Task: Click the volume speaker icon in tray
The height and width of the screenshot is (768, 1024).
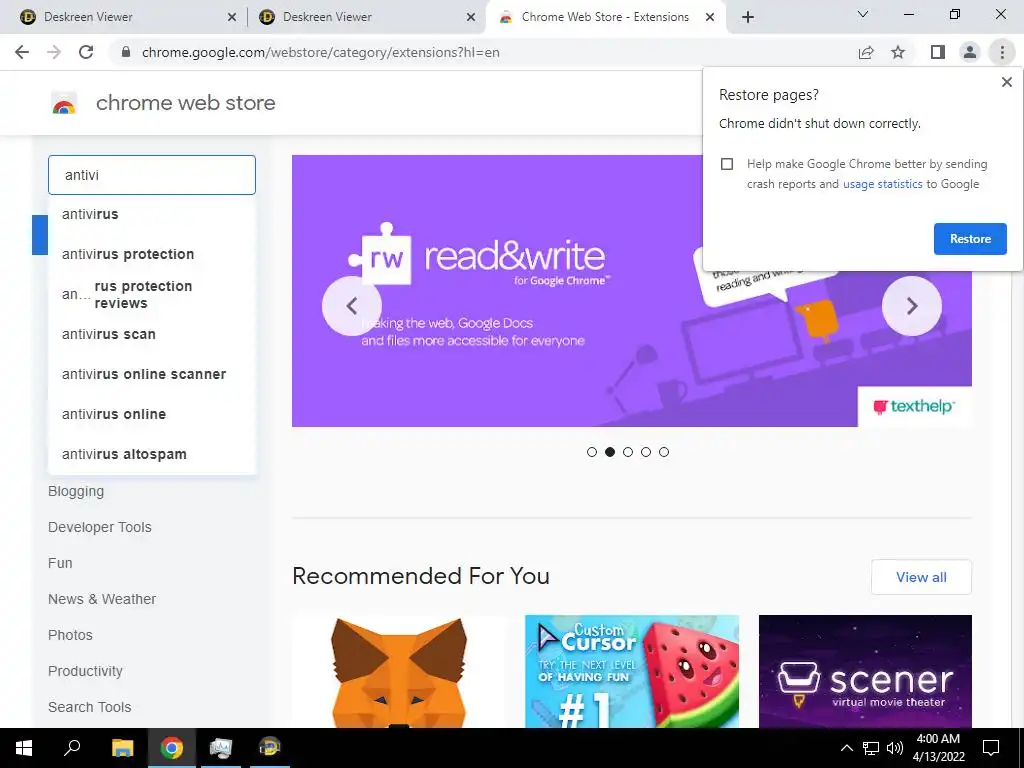Action: [x=895, y=748]
